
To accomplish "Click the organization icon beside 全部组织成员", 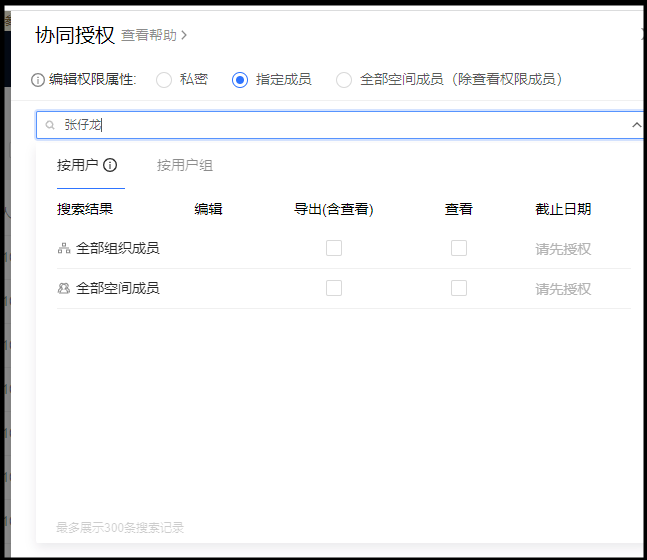I will point(64,248).
